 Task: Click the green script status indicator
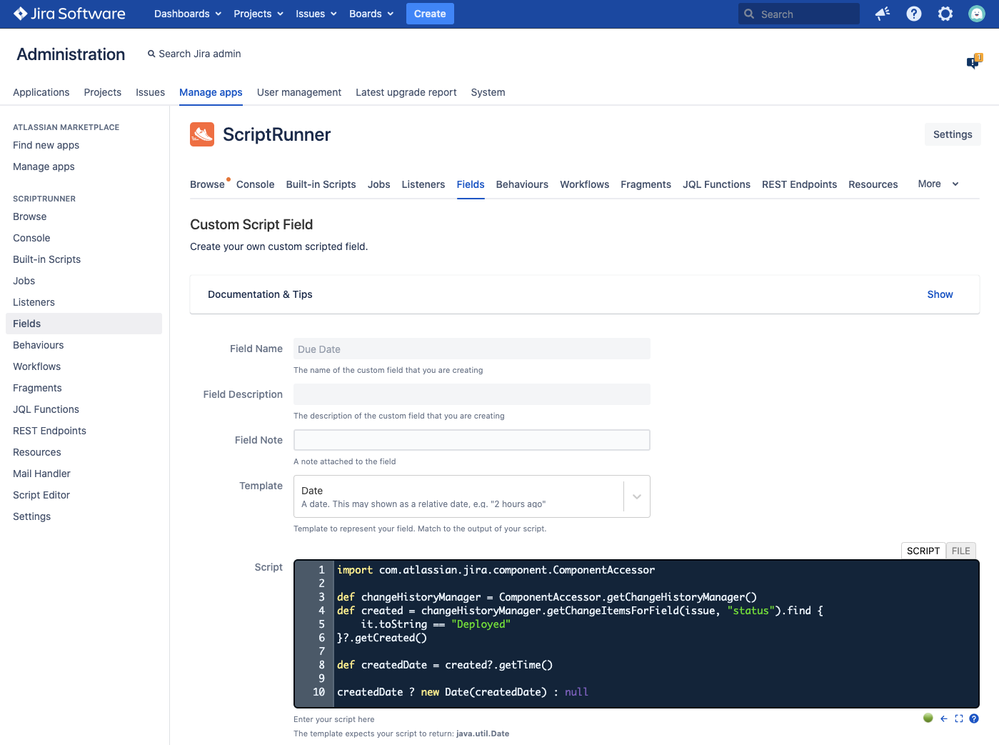(928, 718)
